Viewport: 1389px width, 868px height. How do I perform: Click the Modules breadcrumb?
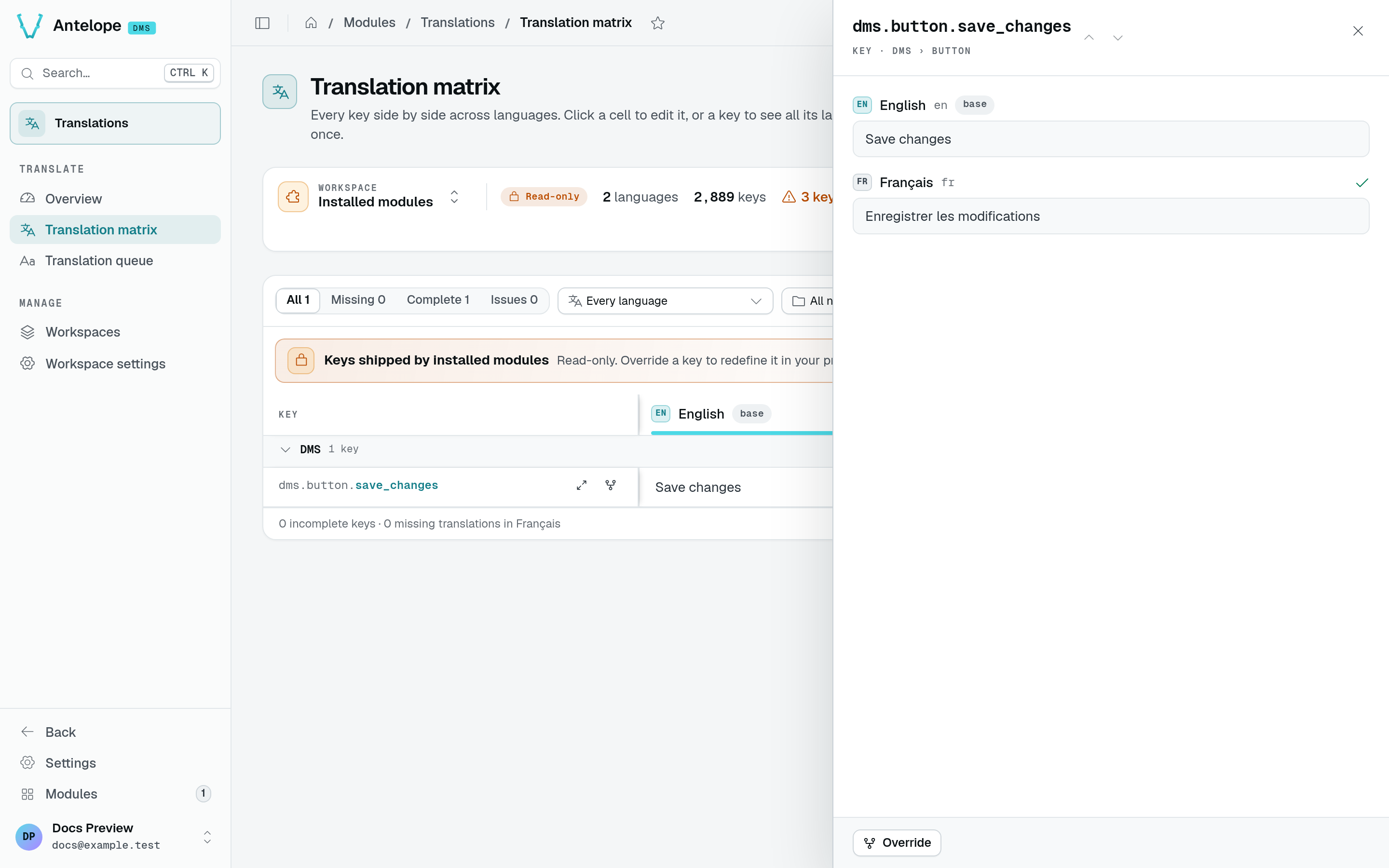coord(369,23)
